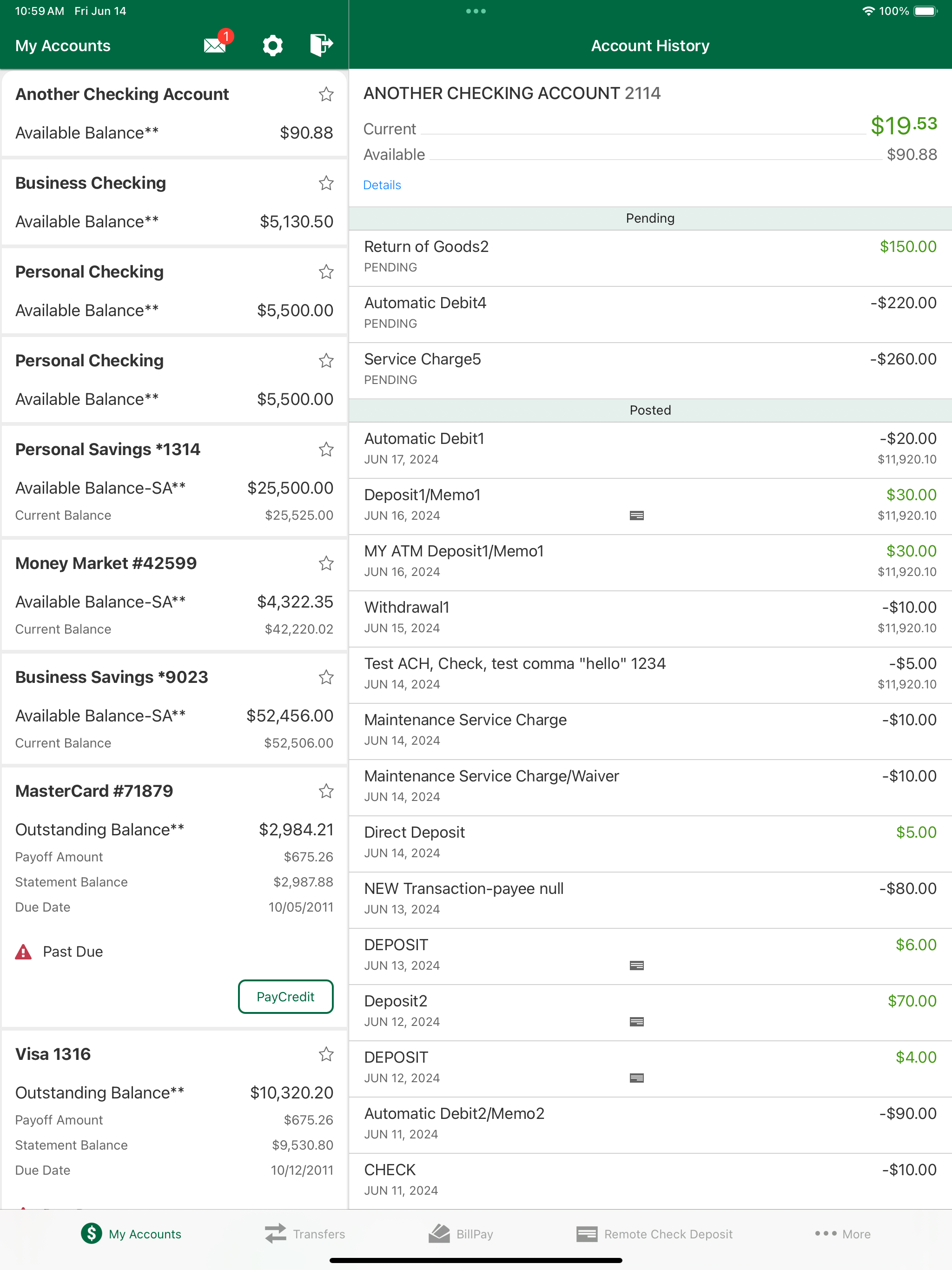This screenshot has width=952, height=1270.
Task: Tap the three-dot multitasking indicator at top
Action: (476, 11)
